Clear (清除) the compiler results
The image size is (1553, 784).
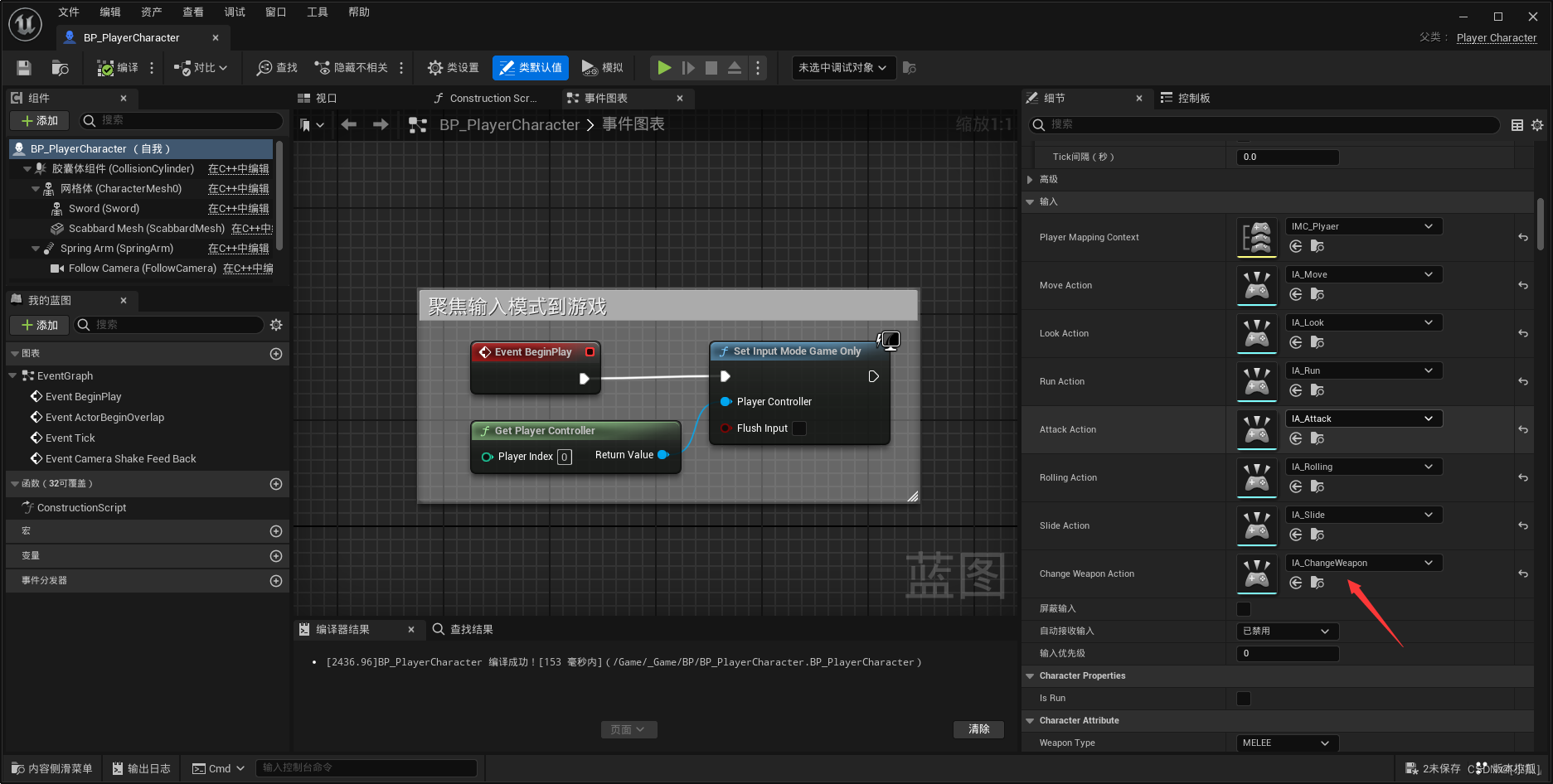coord(979,729)
